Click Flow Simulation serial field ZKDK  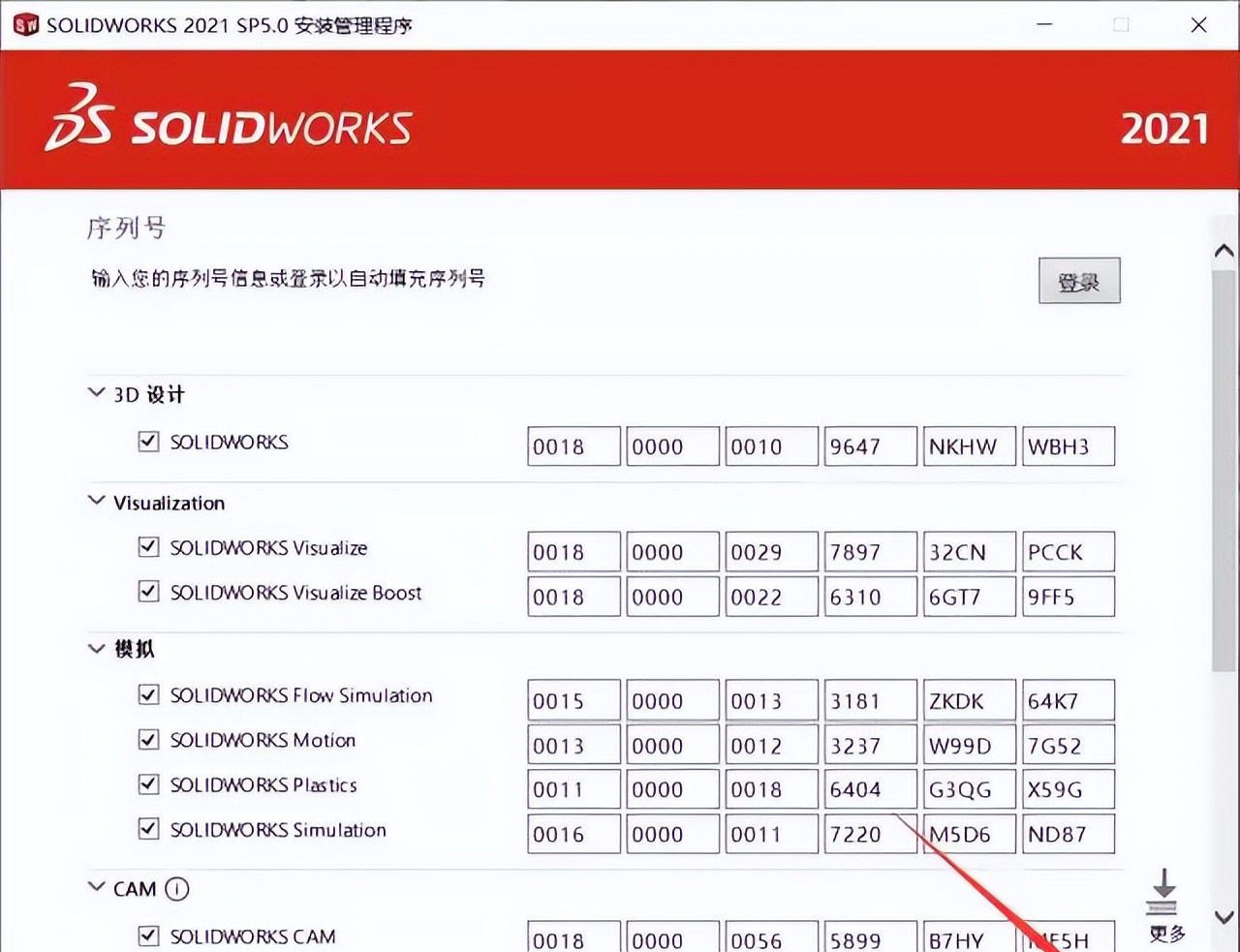coord(969,700)
